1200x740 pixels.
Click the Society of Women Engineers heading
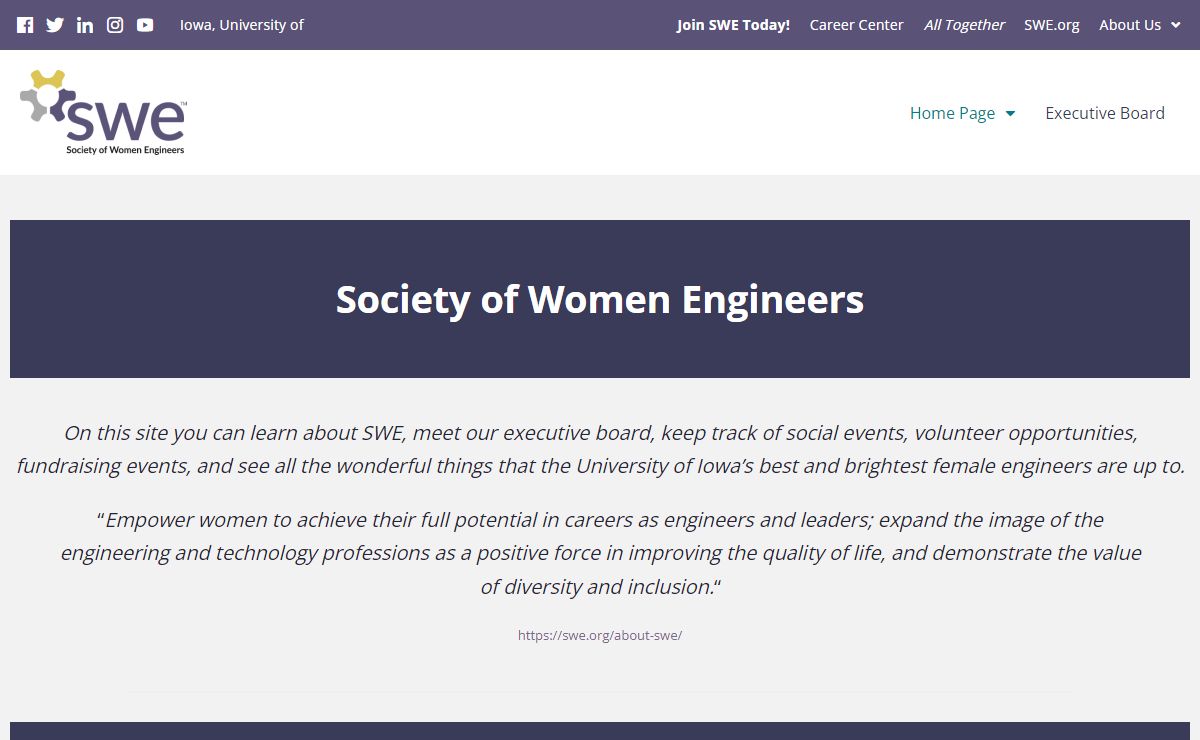600,299
